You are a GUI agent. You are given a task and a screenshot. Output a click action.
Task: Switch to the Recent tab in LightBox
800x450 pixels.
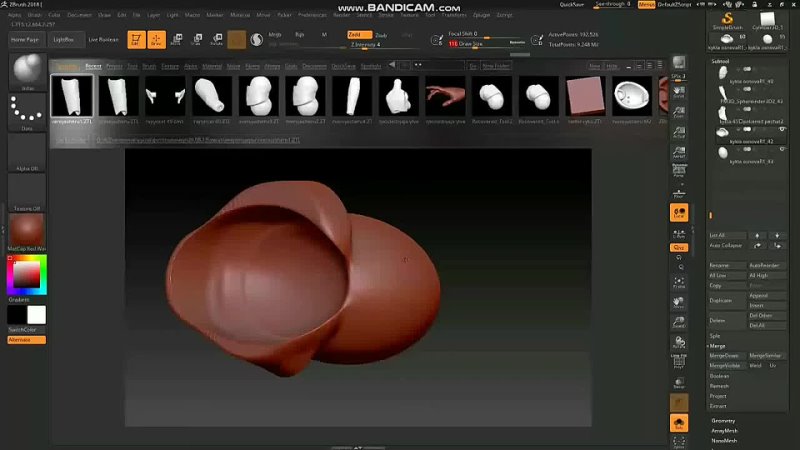[x=93, y=66]
